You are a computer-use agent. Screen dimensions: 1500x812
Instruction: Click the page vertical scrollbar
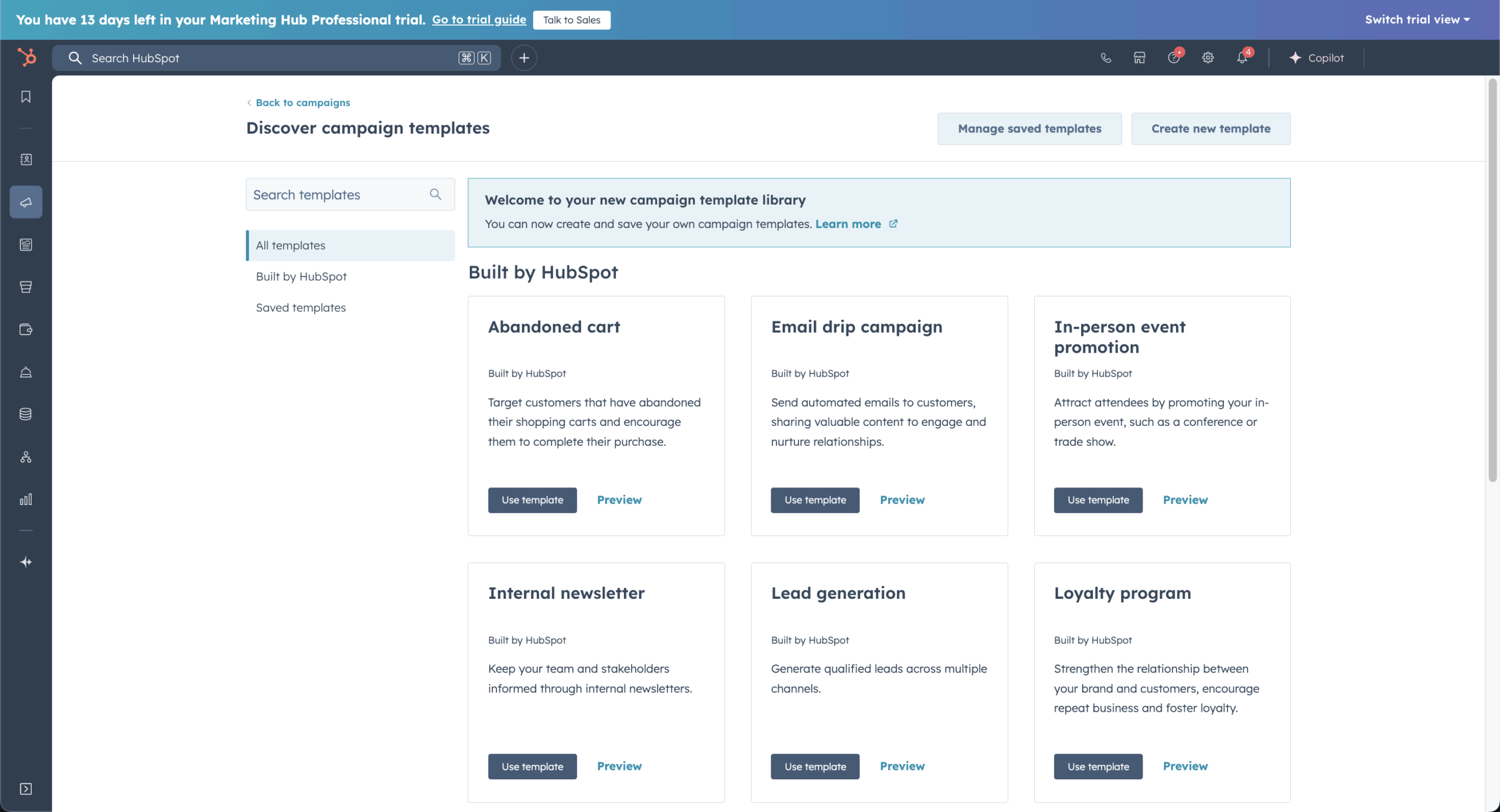(1492, 280)
